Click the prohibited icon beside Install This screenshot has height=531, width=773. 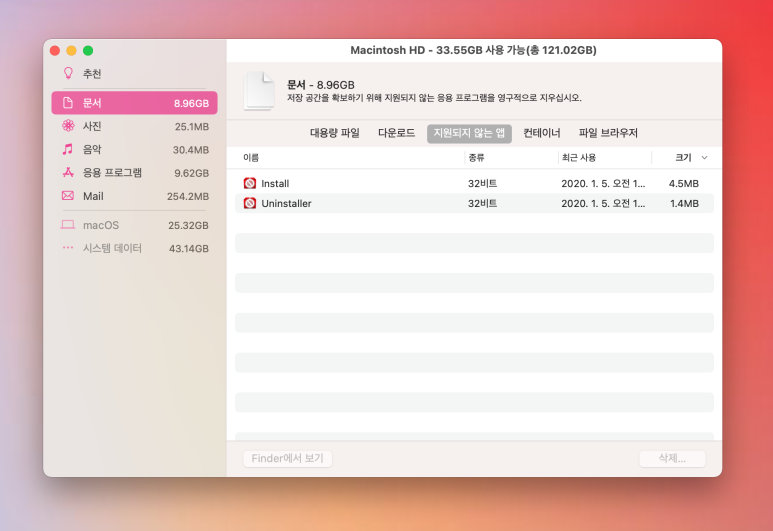pos(250,183)
